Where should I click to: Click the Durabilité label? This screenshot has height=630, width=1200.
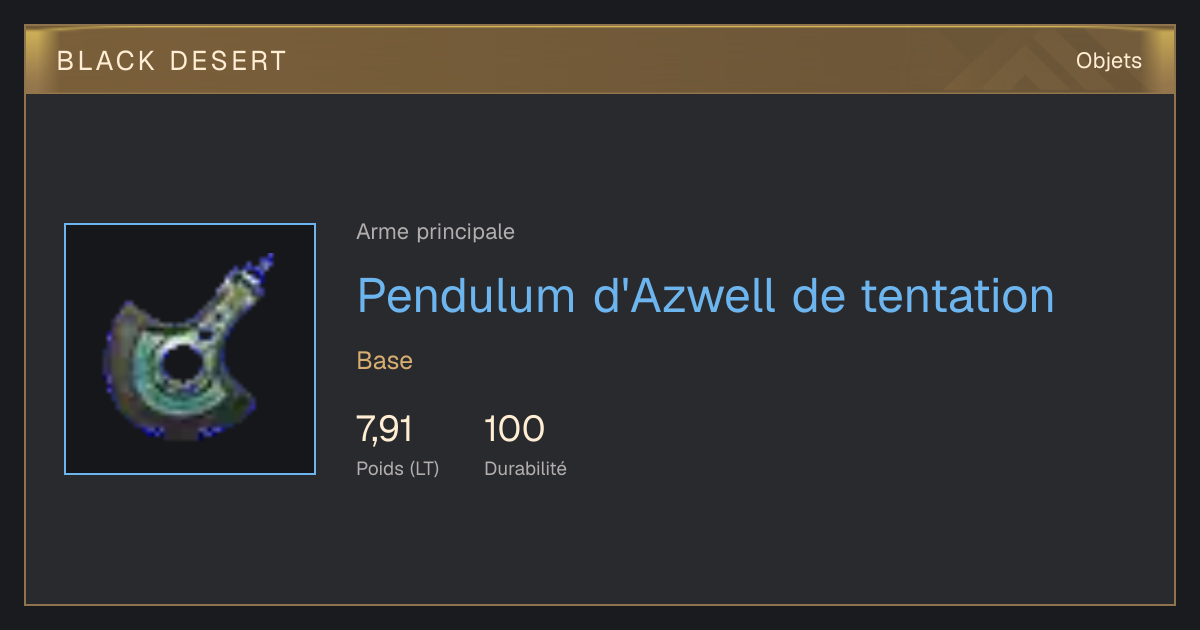pyautogui.click(x=525, y=468)
